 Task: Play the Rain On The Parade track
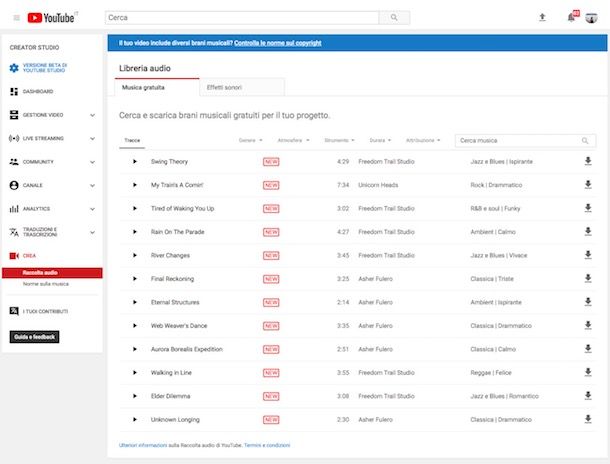pyautogui.click(x=135, y=232)
